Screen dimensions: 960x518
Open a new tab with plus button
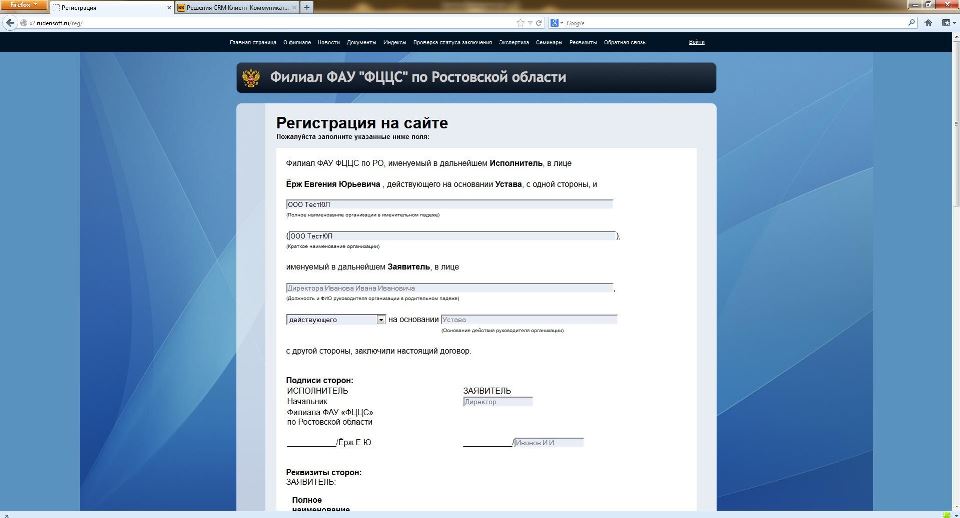307,7
